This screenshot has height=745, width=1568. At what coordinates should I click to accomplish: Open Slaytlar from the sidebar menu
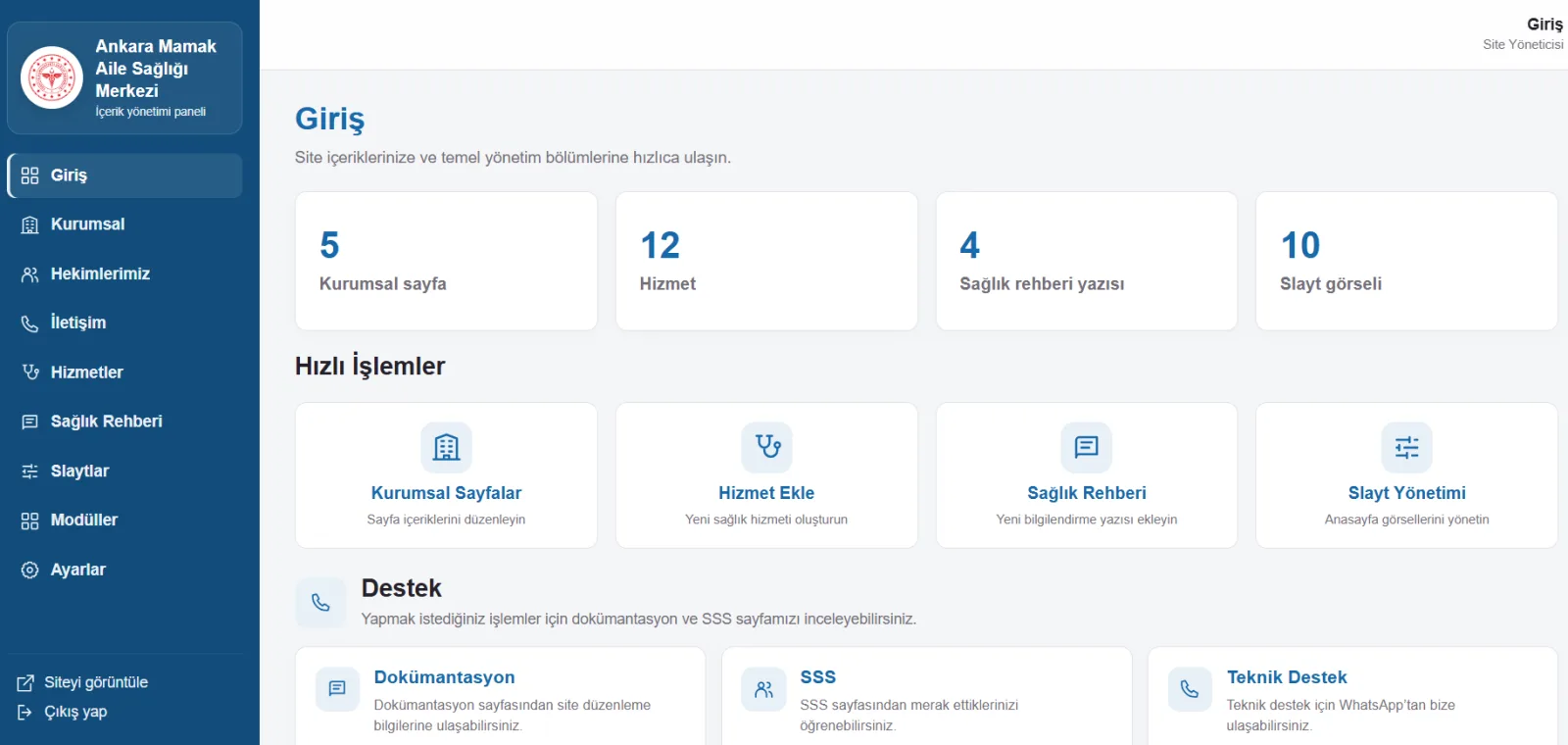124,472
